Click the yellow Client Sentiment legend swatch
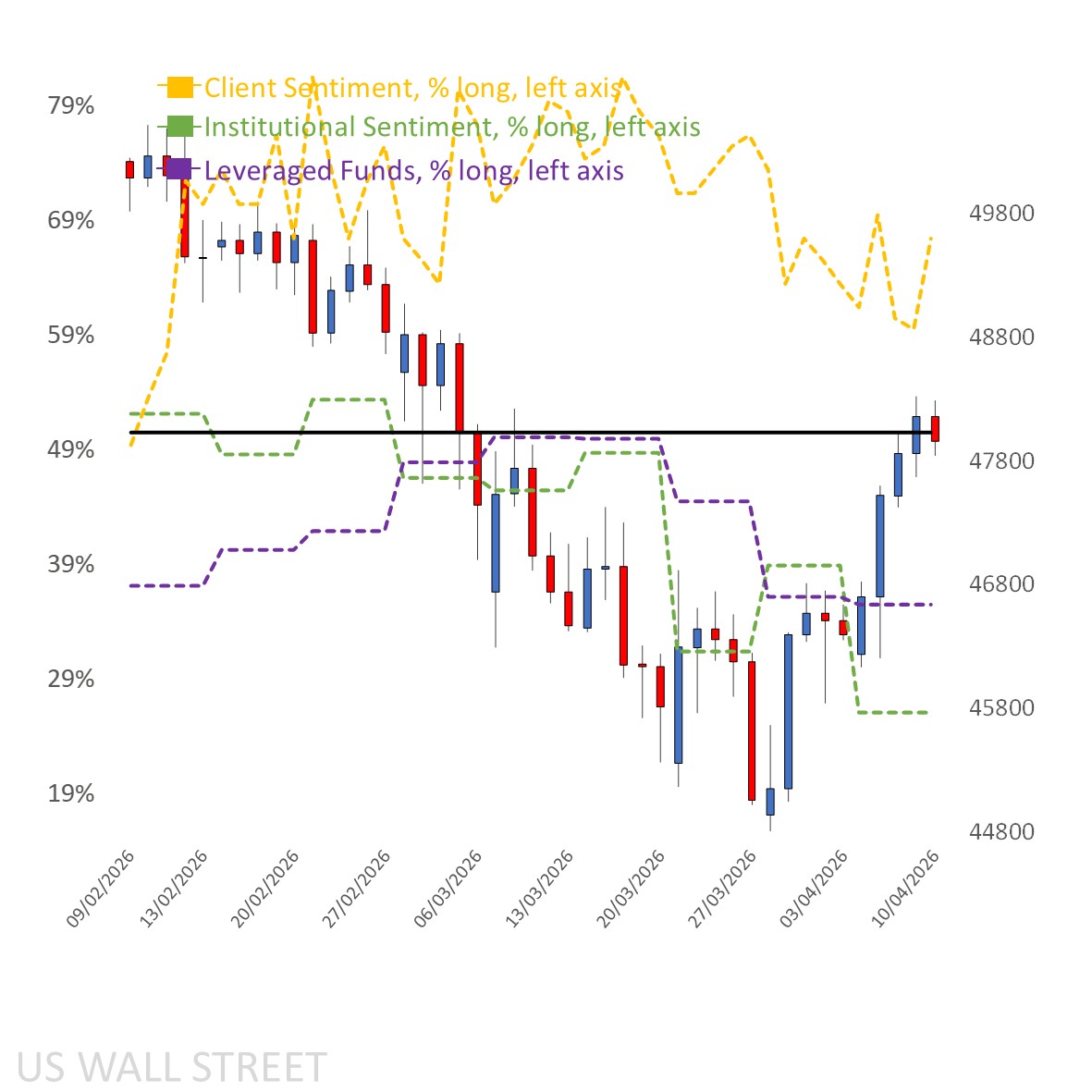The width and height of the screenshot is (1092, 1092). (x=179, y=88)
